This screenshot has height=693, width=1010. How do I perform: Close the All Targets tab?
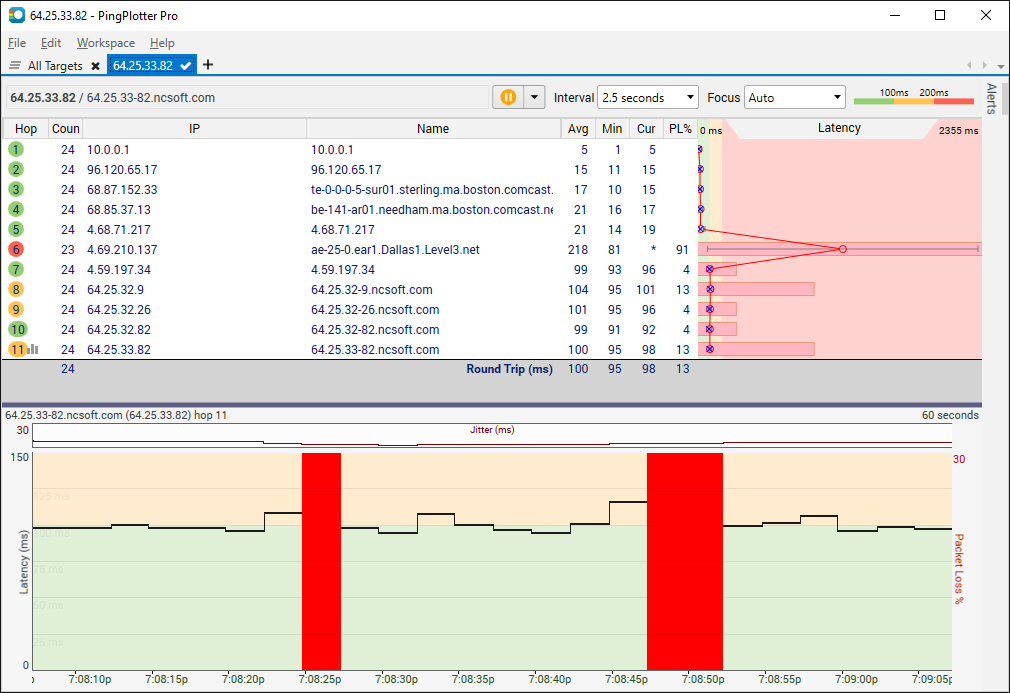click(95, 66)
